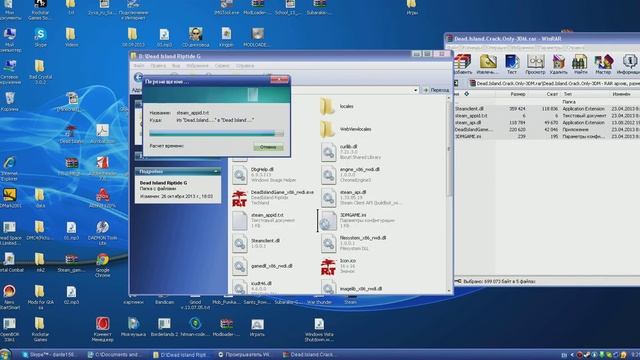Image resolution: width=640 pixels, height=360 pixels.
Task: Open the View (Вид) menu in Explorer
Action: 176,66
